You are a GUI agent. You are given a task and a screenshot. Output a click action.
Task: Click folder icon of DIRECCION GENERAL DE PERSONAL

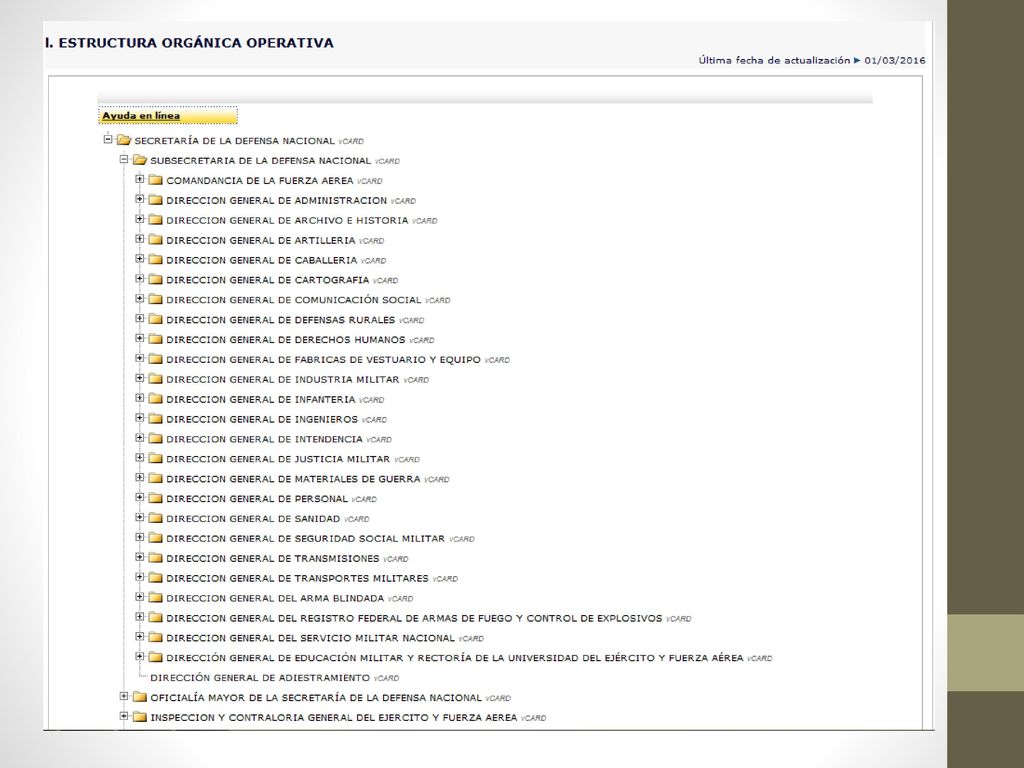[x=155, y=498]
